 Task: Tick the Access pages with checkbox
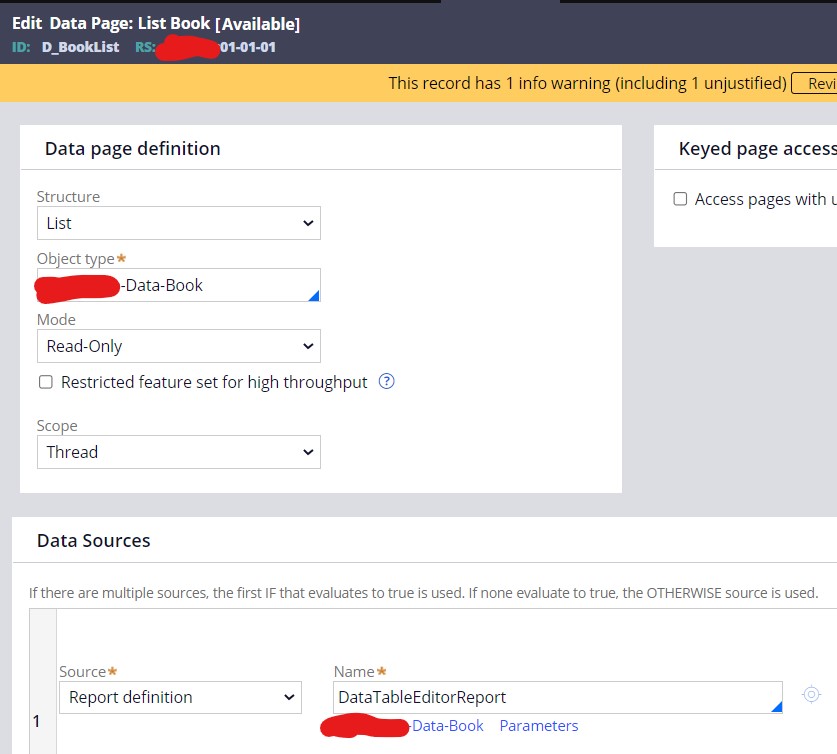[x=680, y=199]
